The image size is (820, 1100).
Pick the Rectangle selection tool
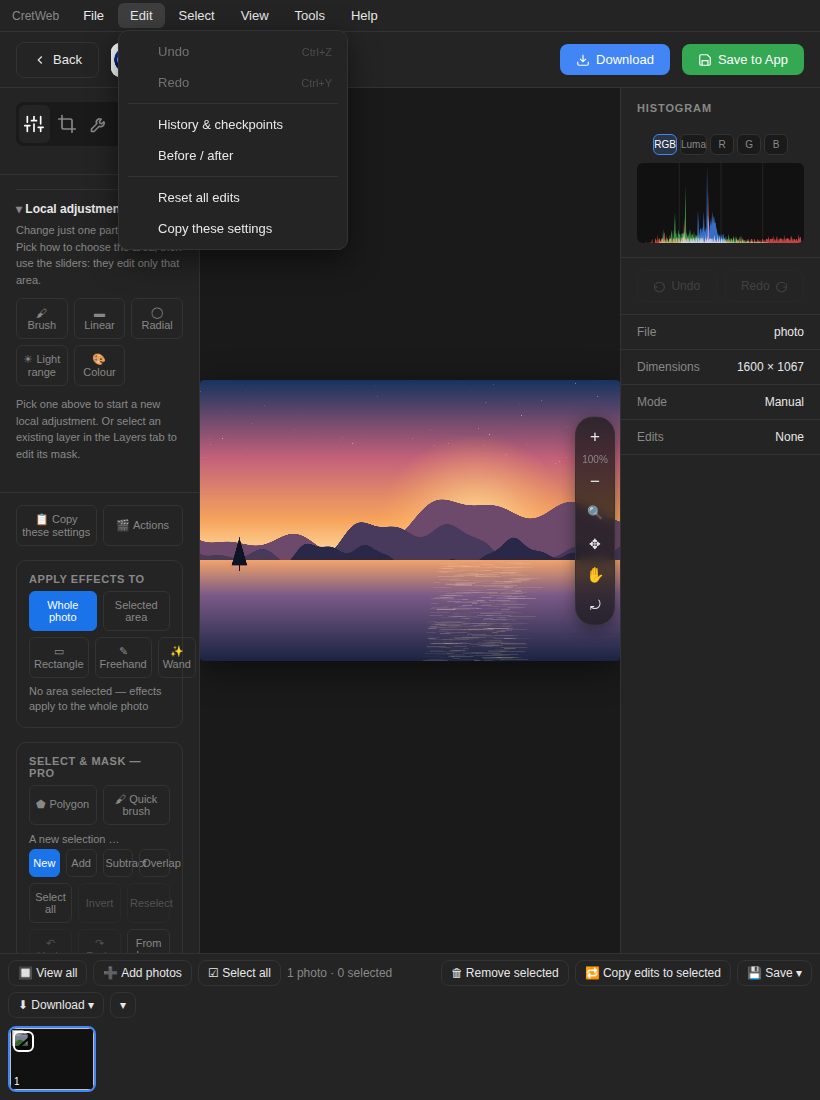pyautogui.click(x=59, y=657)
